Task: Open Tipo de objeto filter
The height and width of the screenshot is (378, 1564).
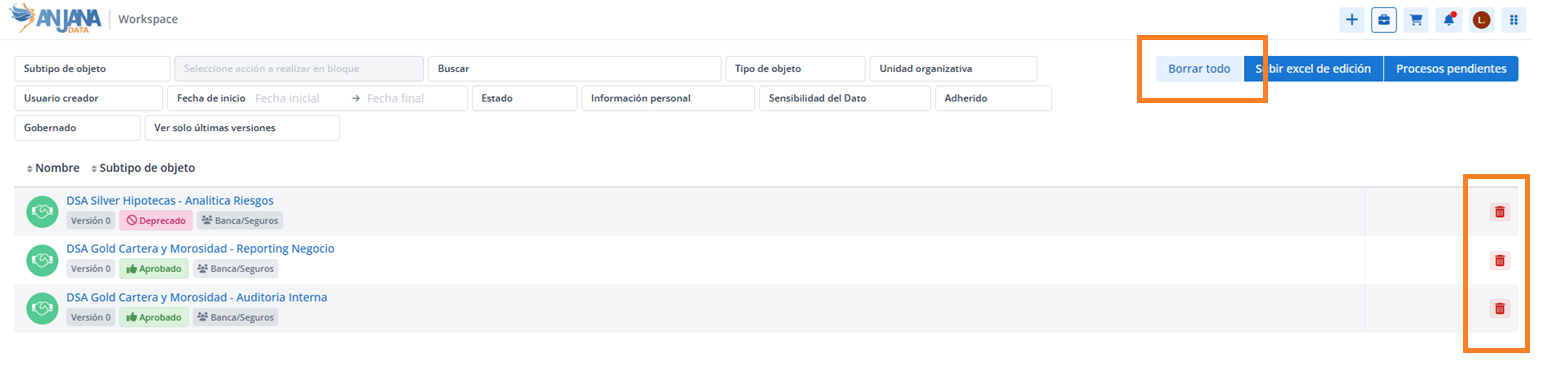Action: coord(795,69)
